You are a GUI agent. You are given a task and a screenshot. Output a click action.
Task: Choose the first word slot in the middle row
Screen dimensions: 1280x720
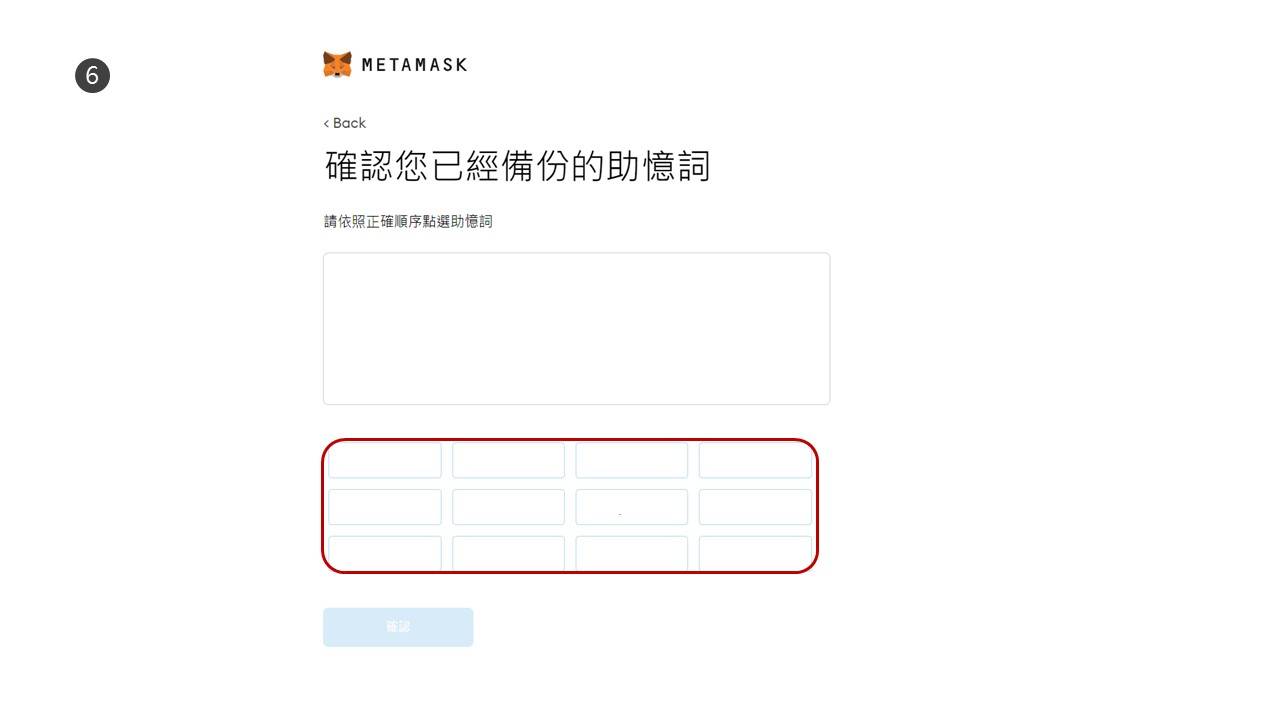(385, 507)
